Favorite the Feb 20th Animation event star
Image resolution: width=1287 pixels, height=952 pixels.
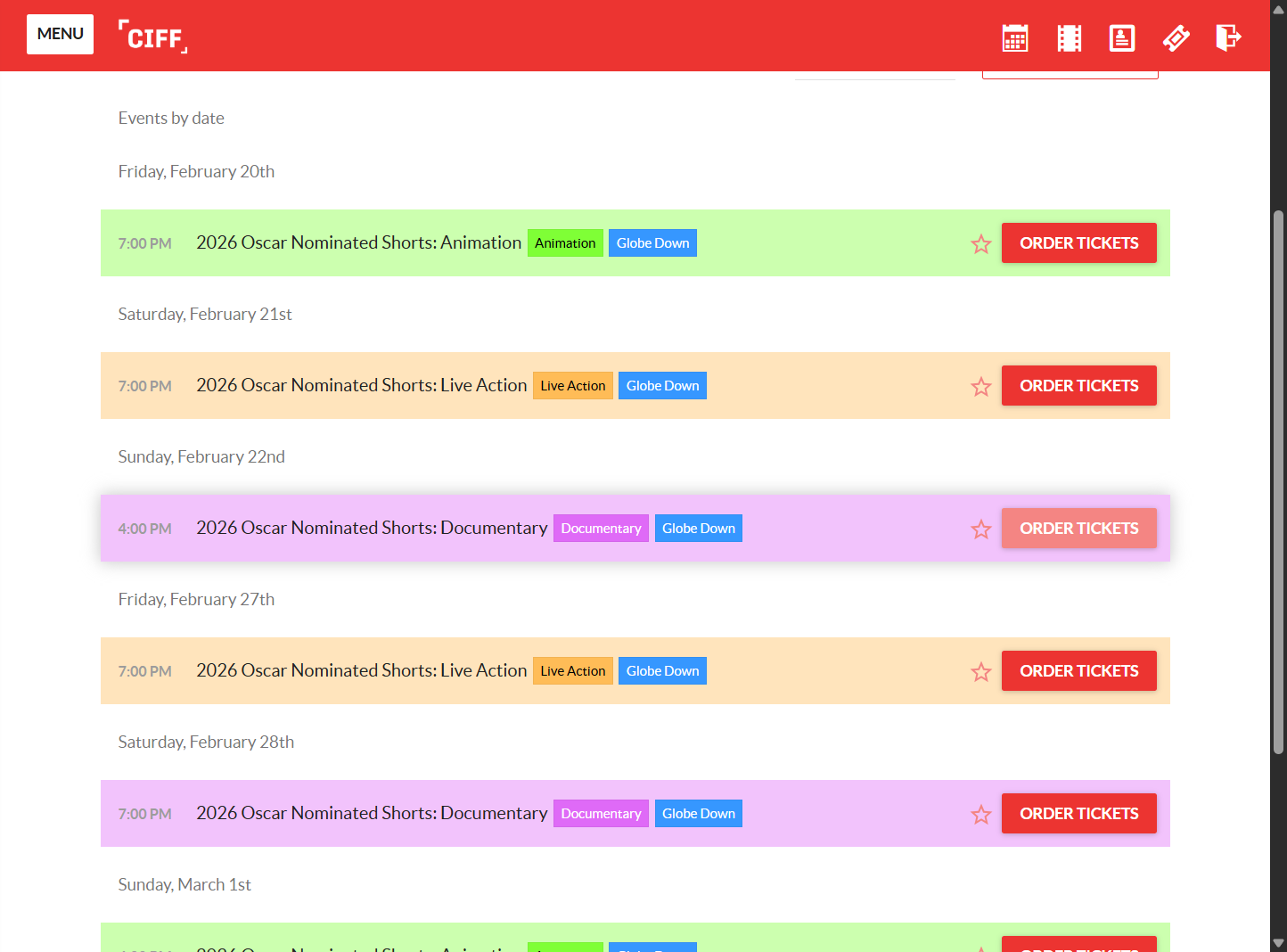click(981, 243)
